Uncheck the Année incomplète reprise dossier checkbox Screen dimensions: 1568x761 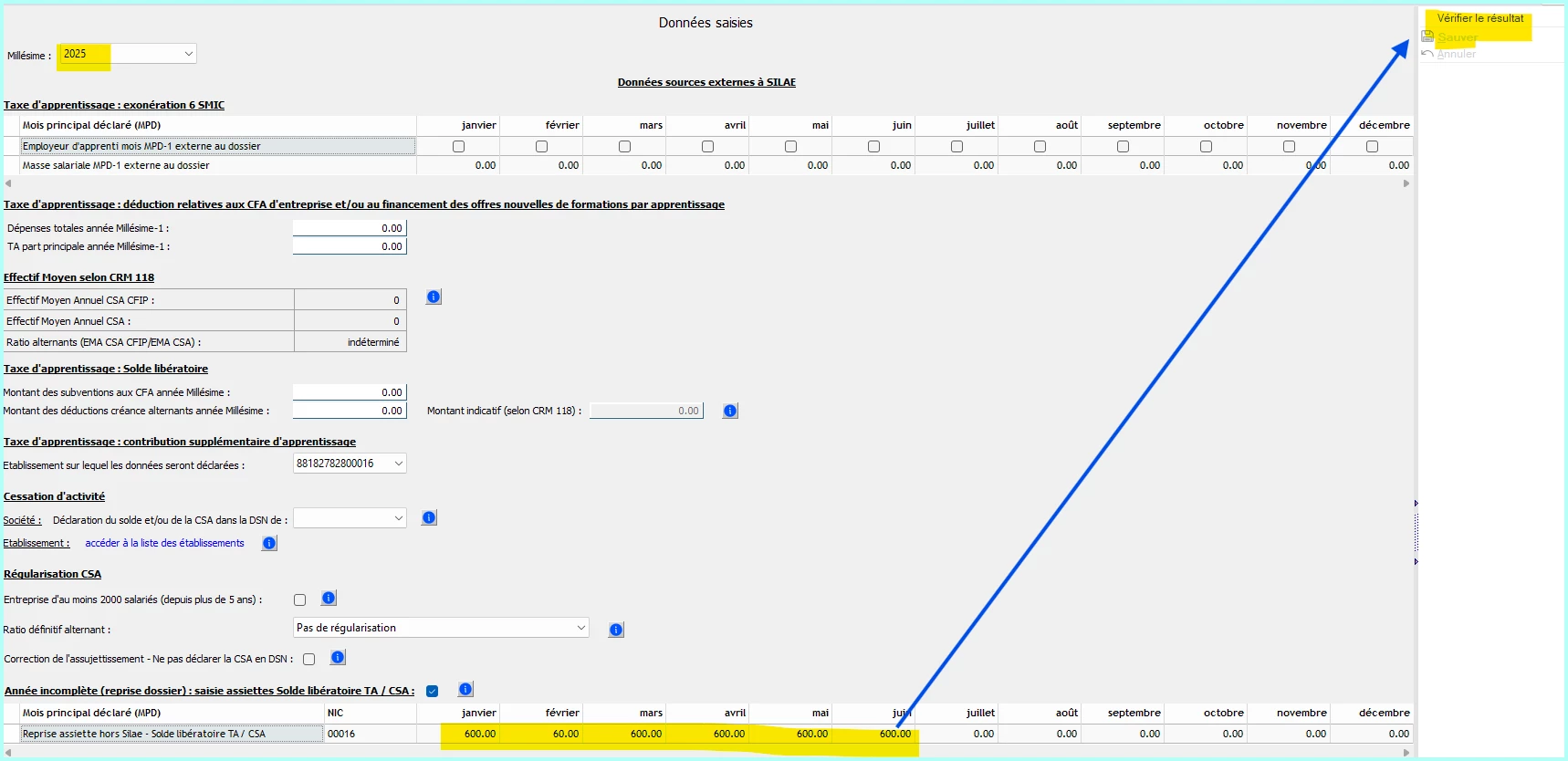tap(432, 691)
